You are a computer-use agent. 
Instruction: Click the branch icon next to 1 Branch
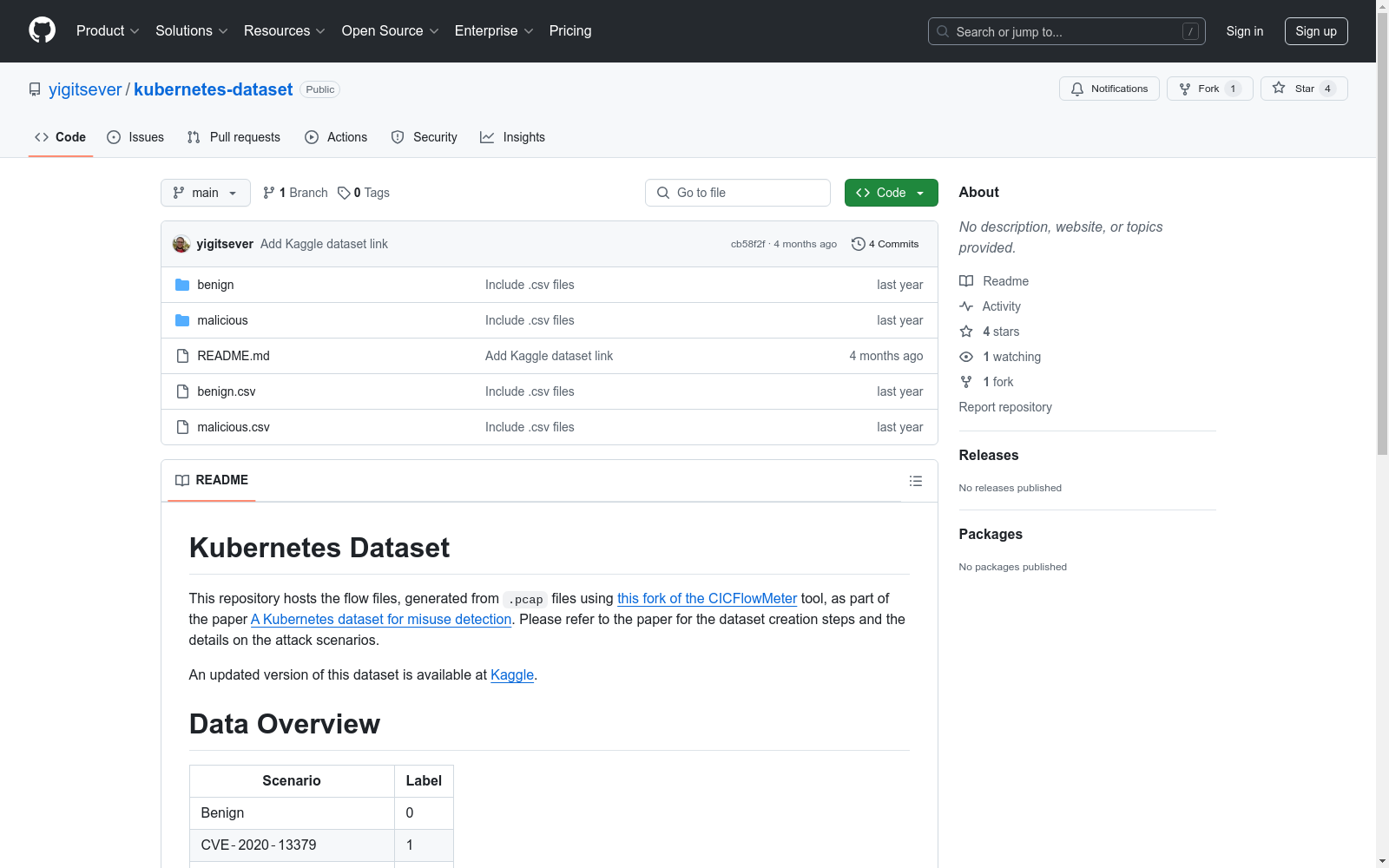(x=269, y=193)
